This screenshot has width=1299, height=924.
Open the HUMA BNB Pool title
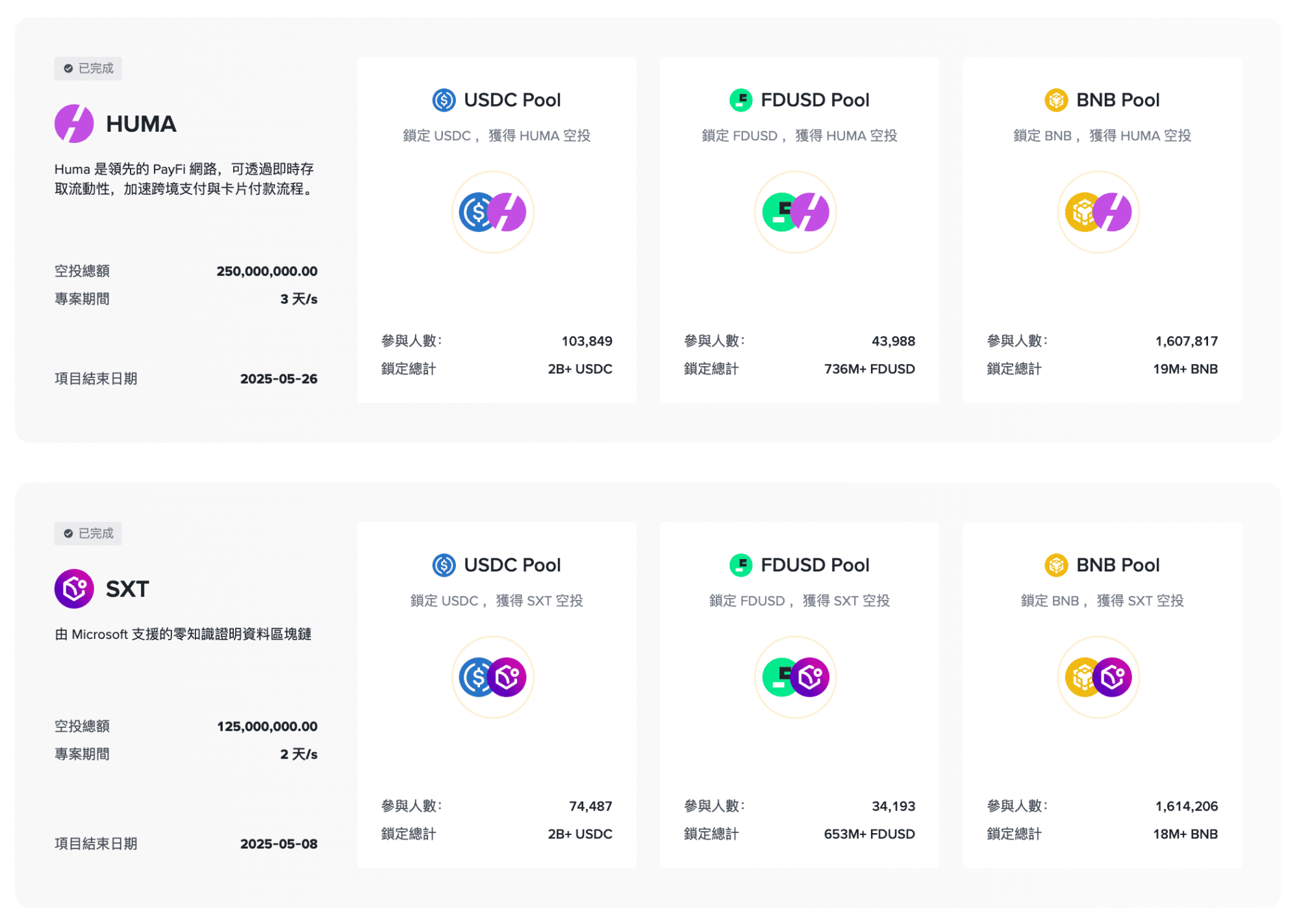point(1118,100)
